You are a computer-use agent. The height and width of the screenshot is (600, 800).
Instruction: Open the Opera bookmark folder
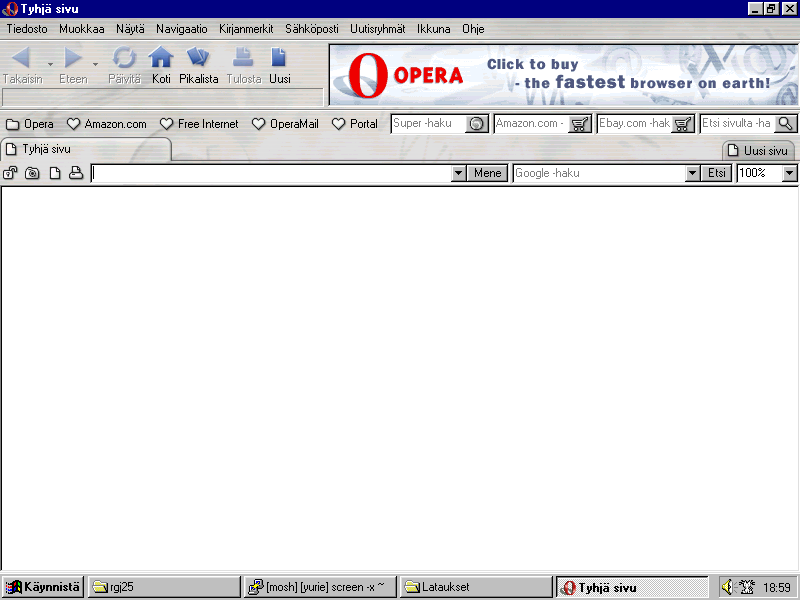[30, 124]
